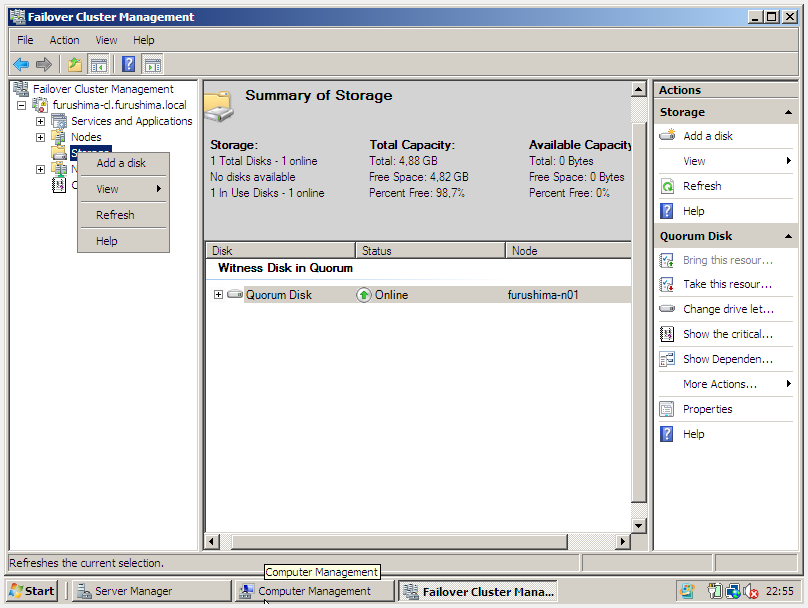Select the Witness Disk in Quorum group heading

(285, 268)
